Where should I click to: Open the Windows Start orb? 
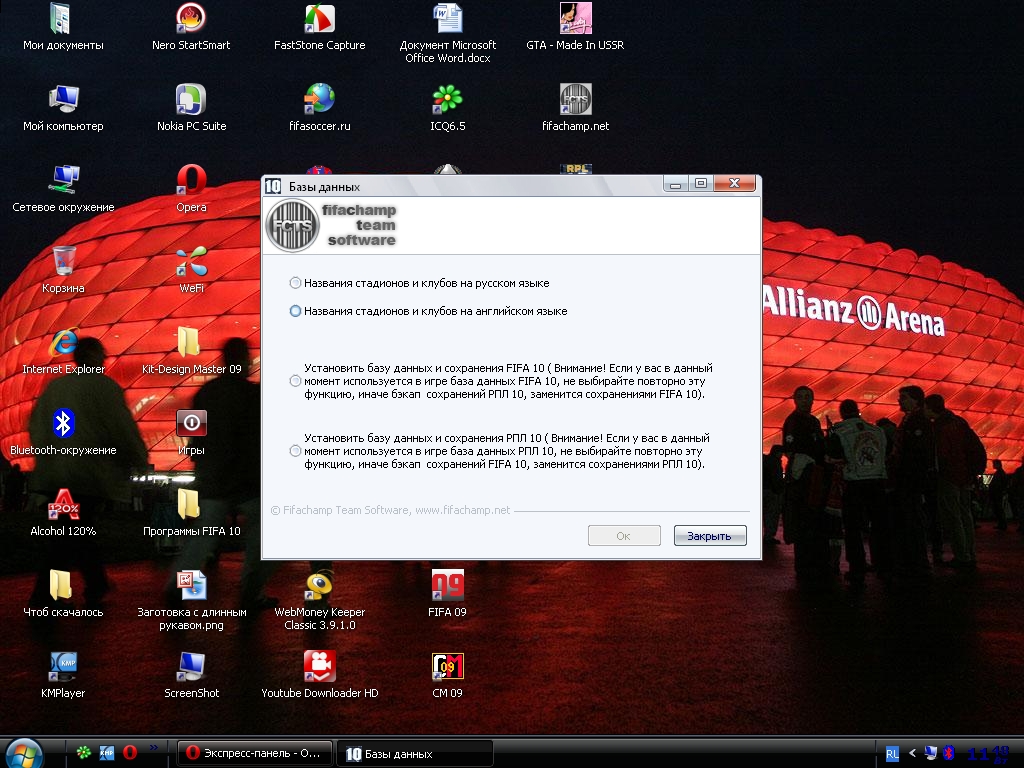[24, 754]
